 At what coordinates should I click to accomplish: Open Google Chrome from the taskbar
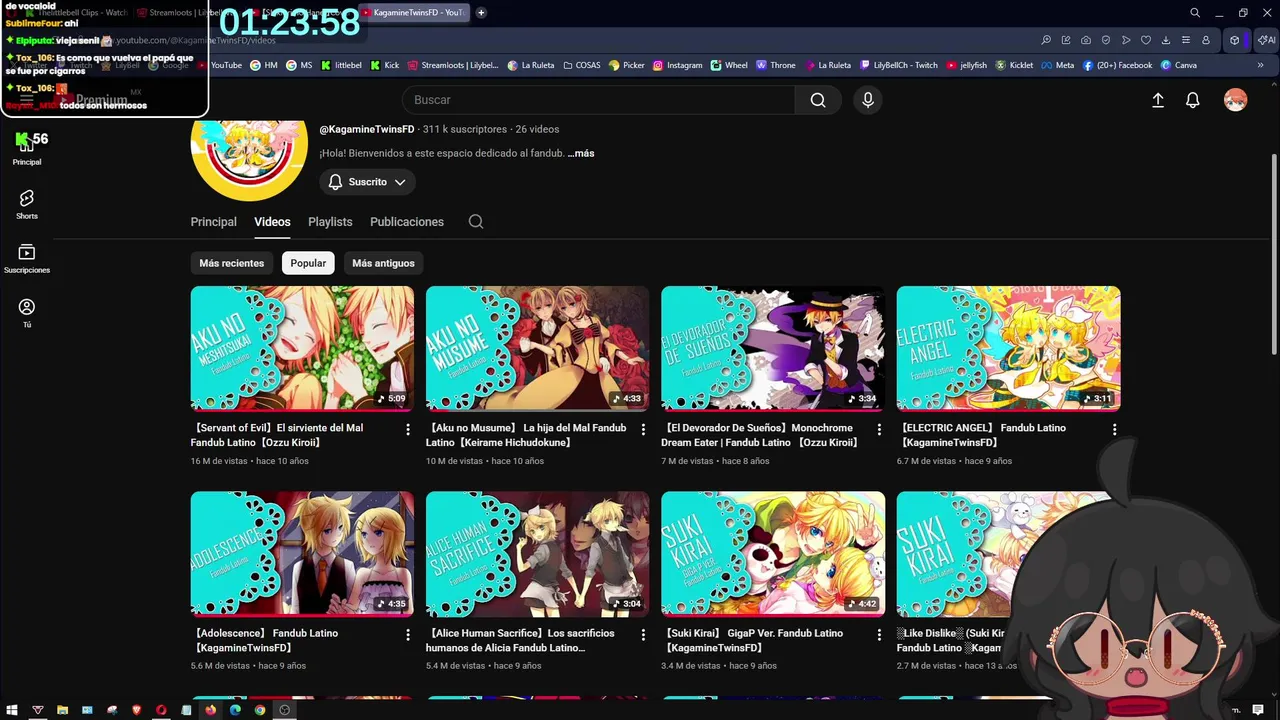260,710
